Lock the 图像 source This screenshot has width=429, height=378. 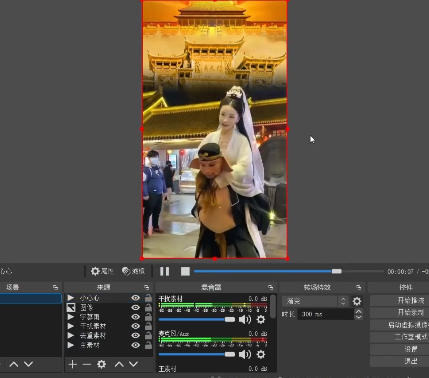[x=148, y=307]
